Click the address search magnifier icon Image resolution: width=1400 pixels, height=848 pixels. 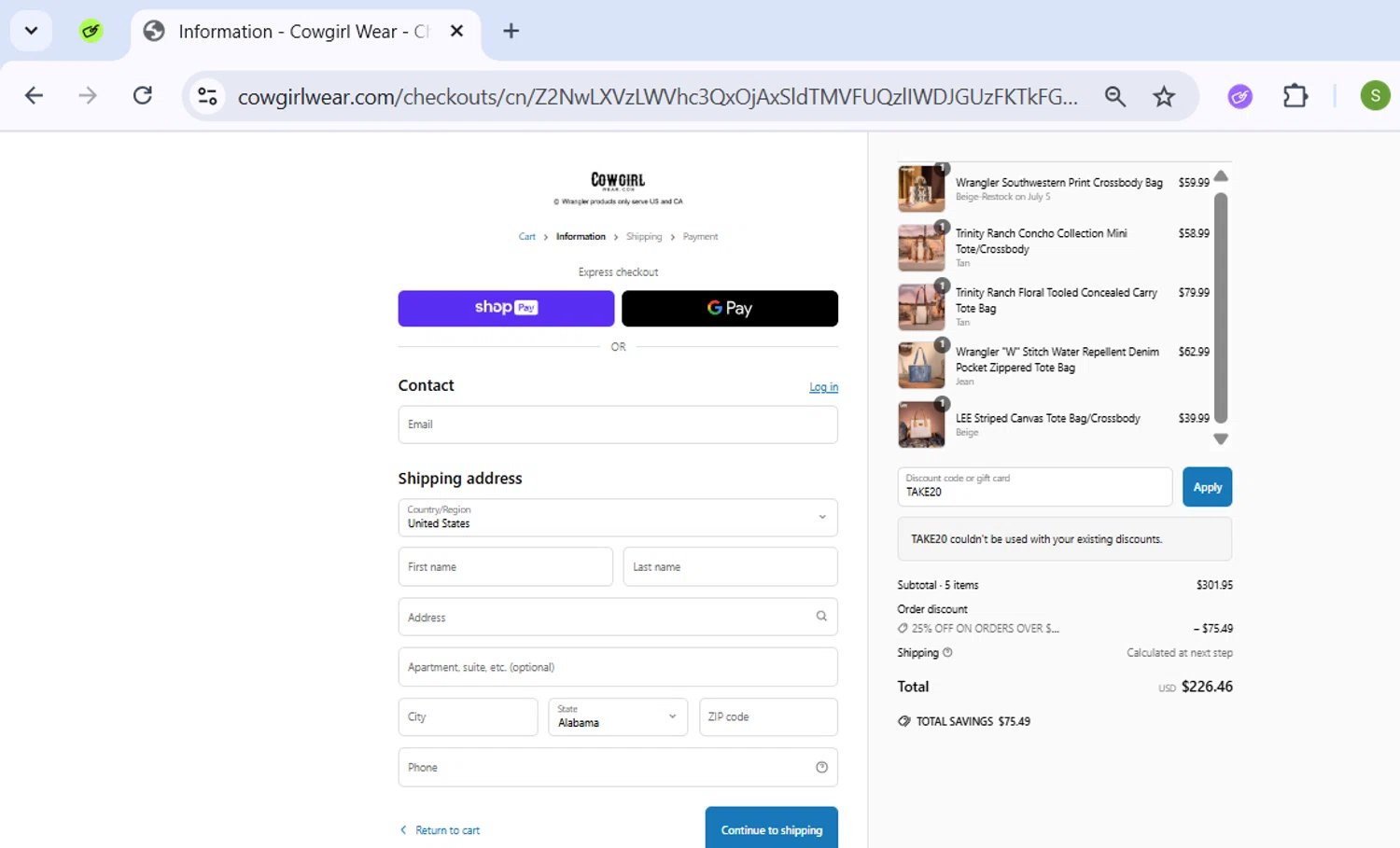[821, 616]
